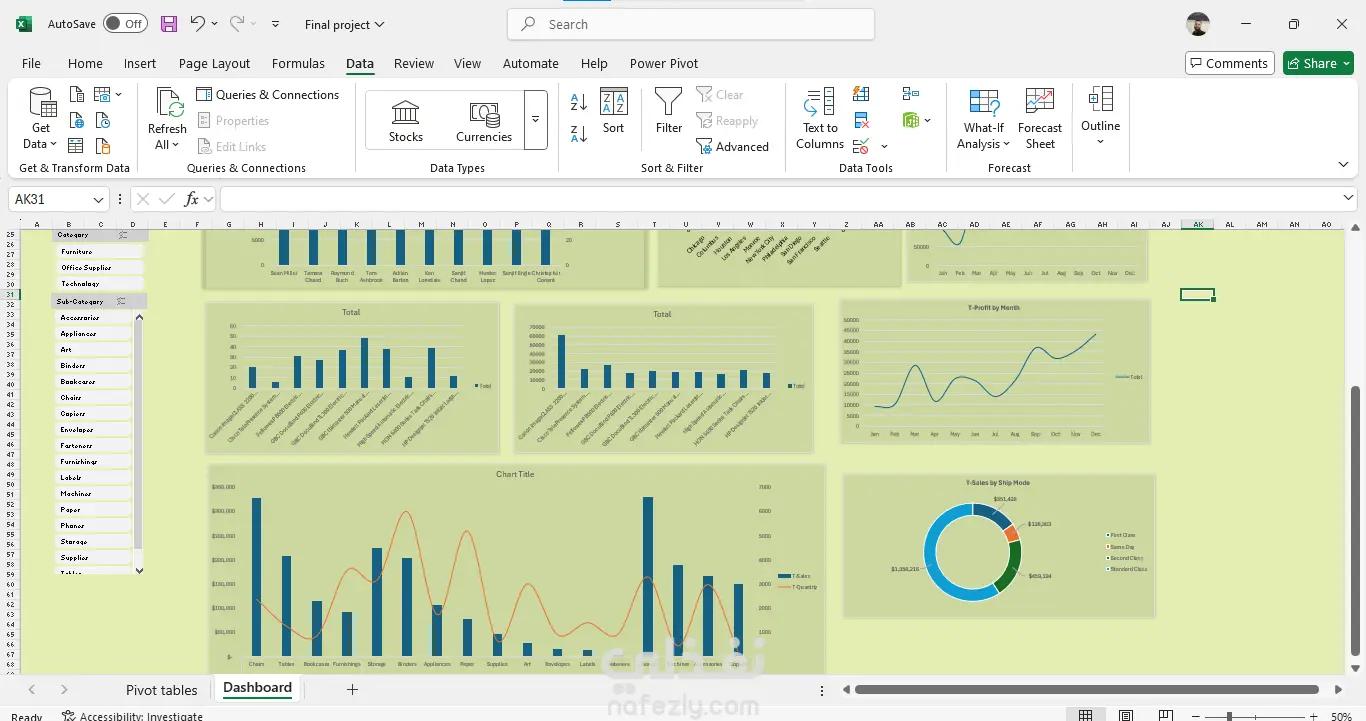Open the Queries & Connections pane

pos(268,95)
